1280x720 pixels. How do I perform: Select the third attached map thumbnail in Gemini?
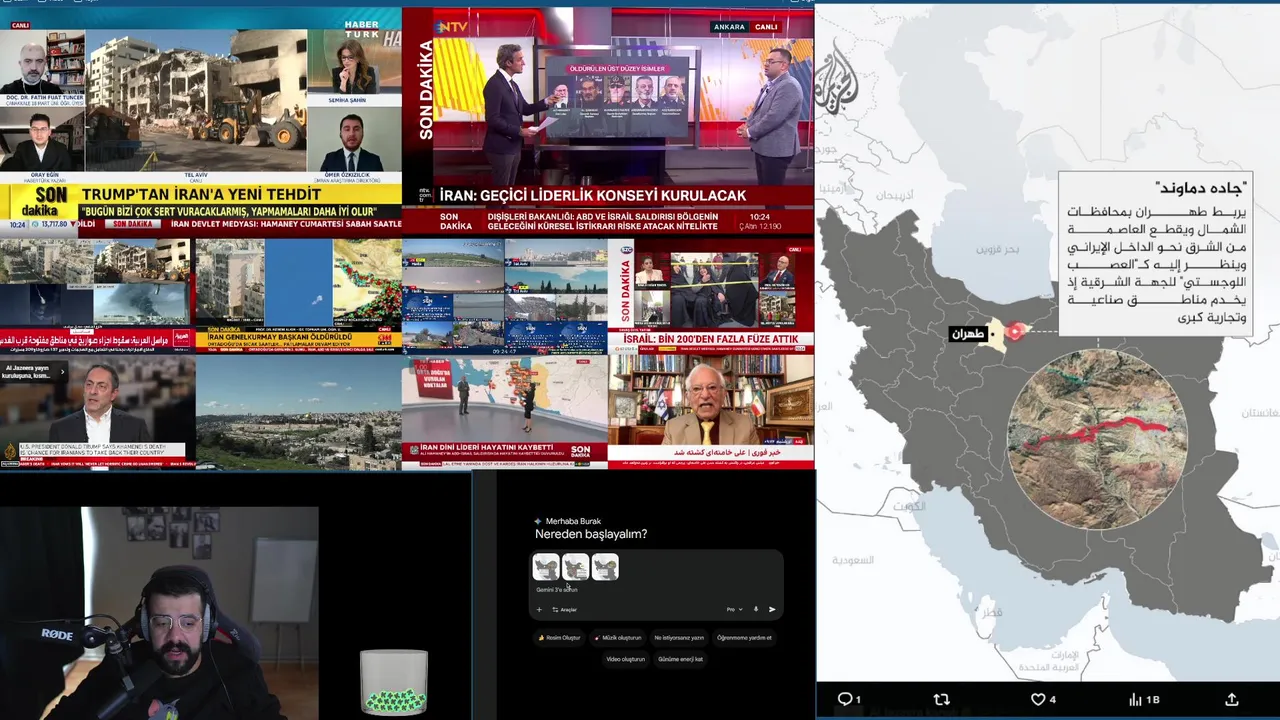(605, 567)
